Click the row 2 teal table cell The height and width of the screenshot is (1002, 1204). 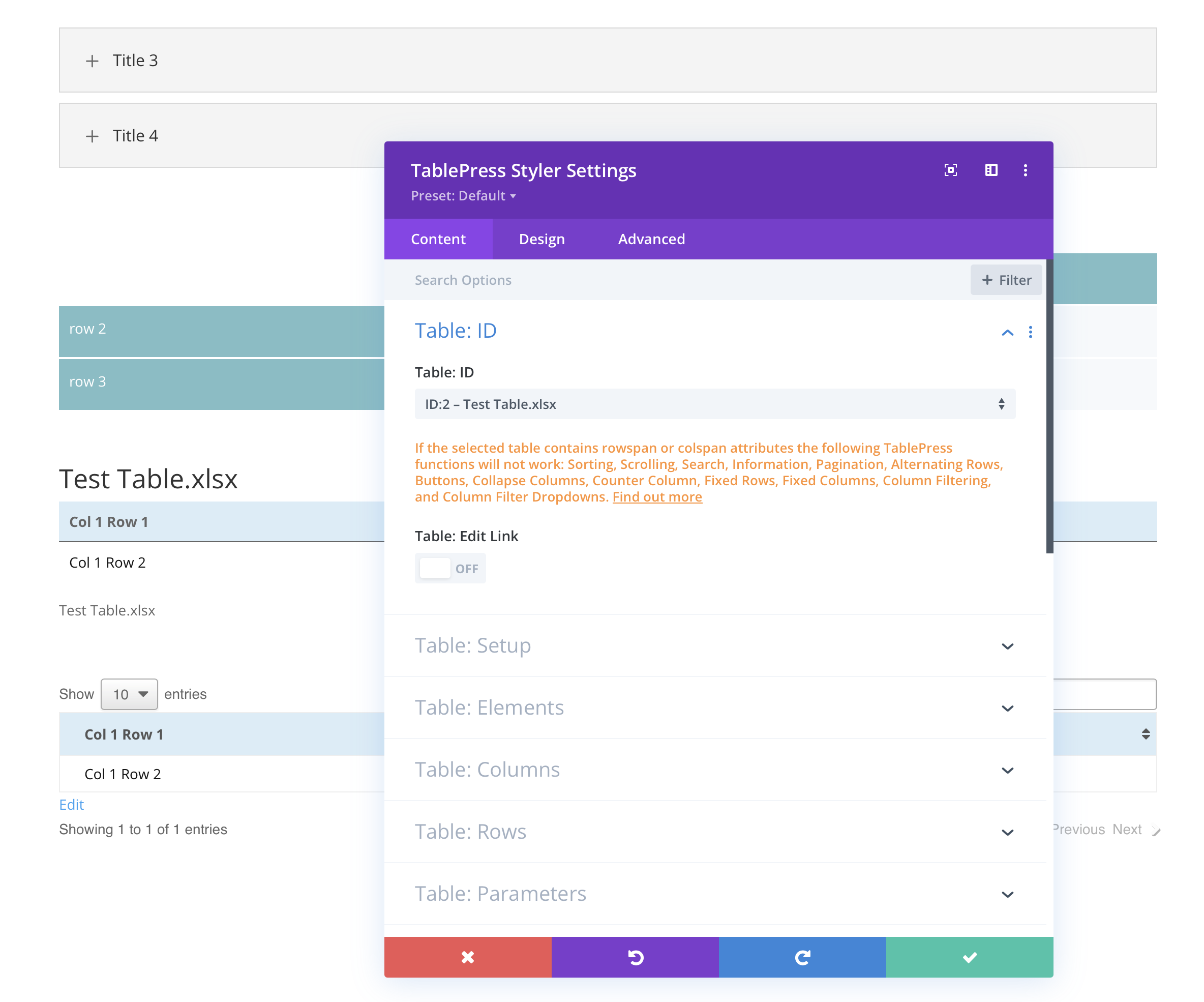(221, 332)
